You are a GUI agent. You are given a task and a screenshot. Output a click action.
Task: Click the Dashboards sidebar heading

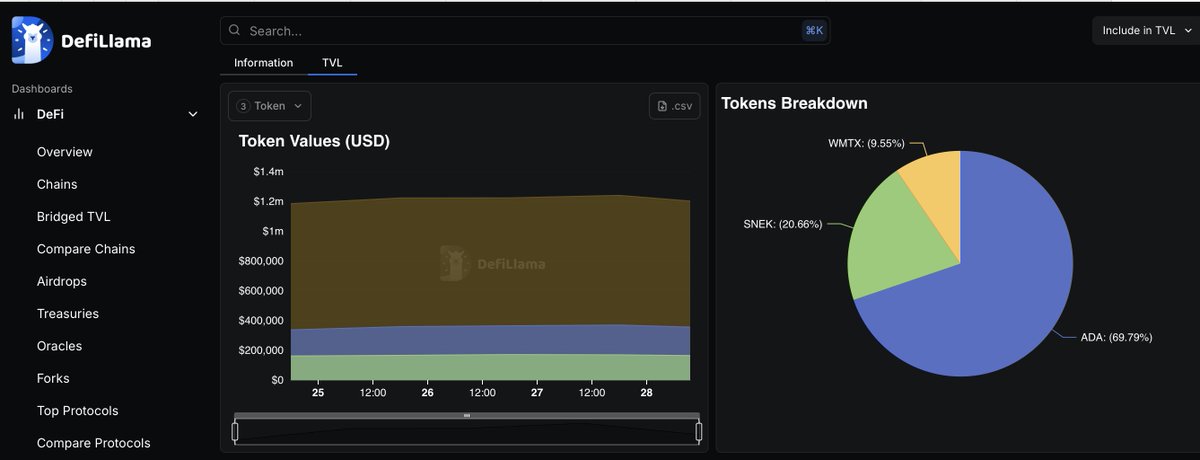pyautogui.click(x=42, y=89)
